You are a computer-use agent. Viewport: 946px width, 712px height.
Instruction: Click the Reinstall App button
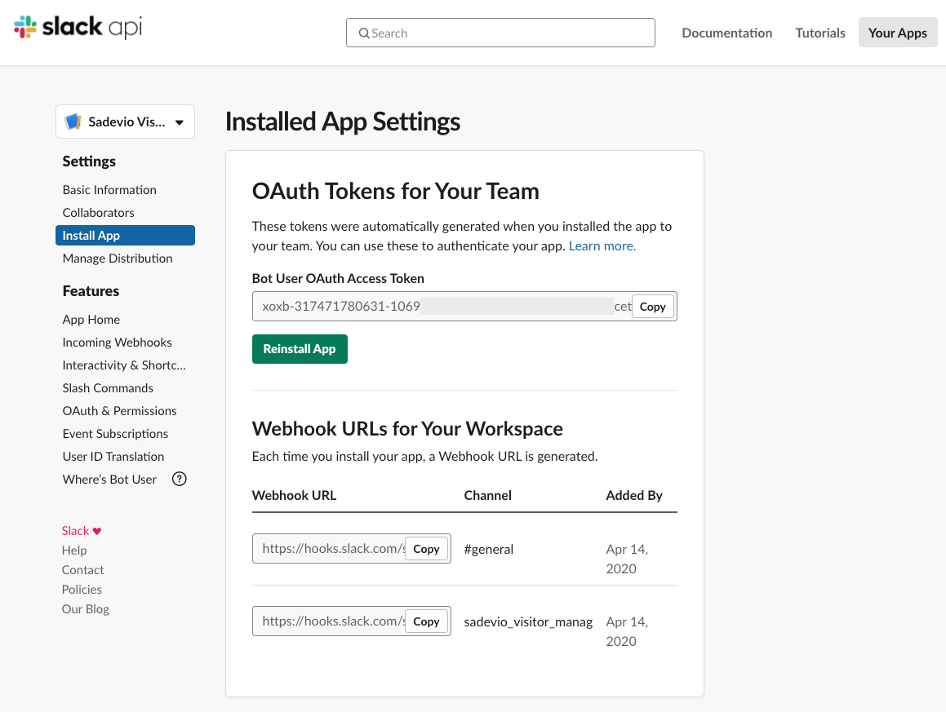300,349
